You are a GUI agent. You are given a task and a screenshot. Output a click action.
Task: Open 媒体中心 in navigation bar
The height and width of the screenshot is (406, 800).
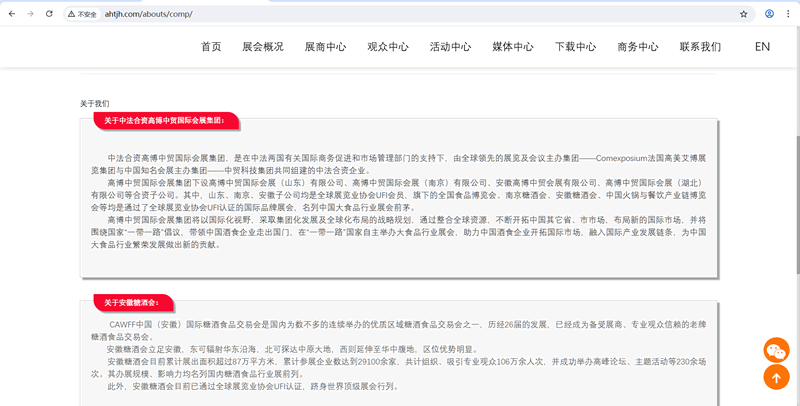point(513,47)
